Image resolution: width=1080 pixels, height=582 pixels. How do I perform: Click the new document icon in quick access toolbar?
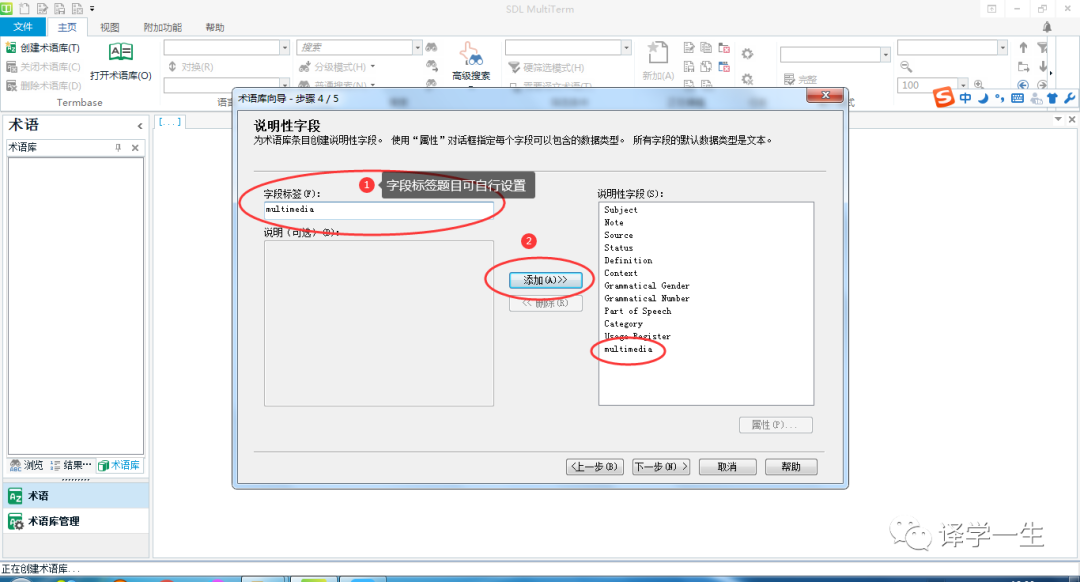pyautogui.click(x=25, y=8)
